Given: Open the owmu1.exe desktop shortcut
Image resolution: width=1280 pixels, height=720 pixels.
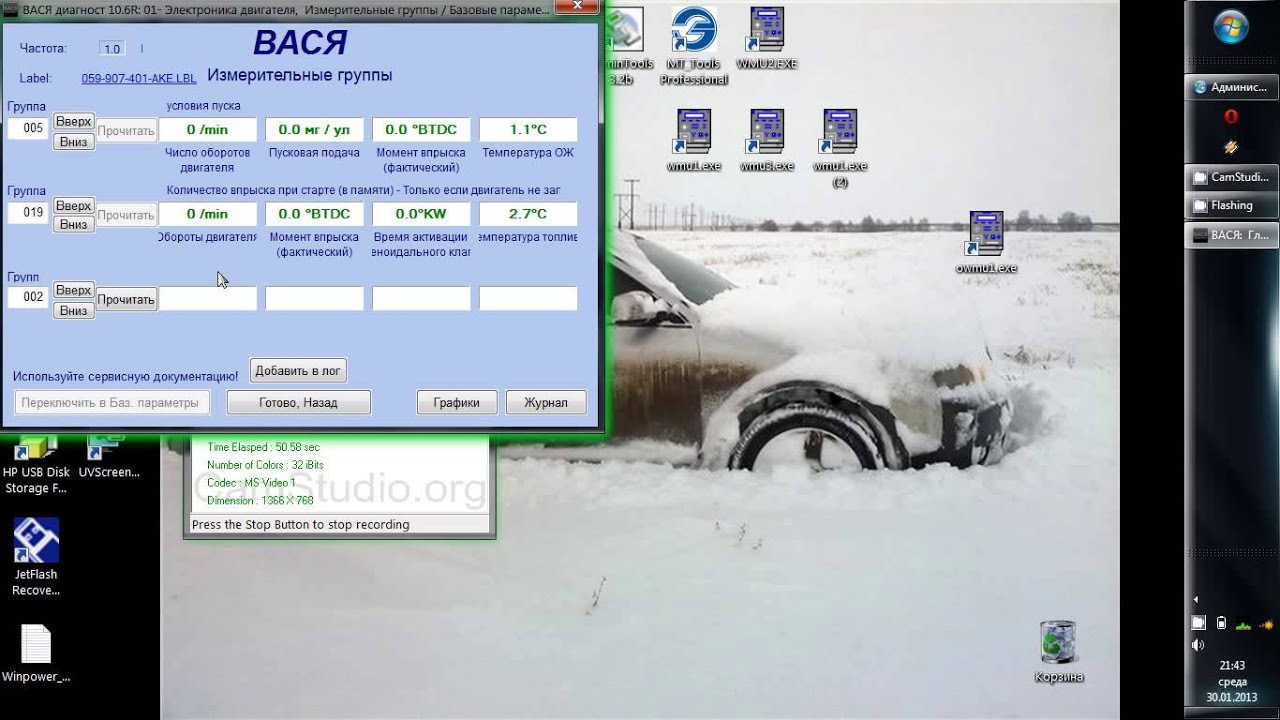Looking at the screenshot, I should [x=986, y=243].
